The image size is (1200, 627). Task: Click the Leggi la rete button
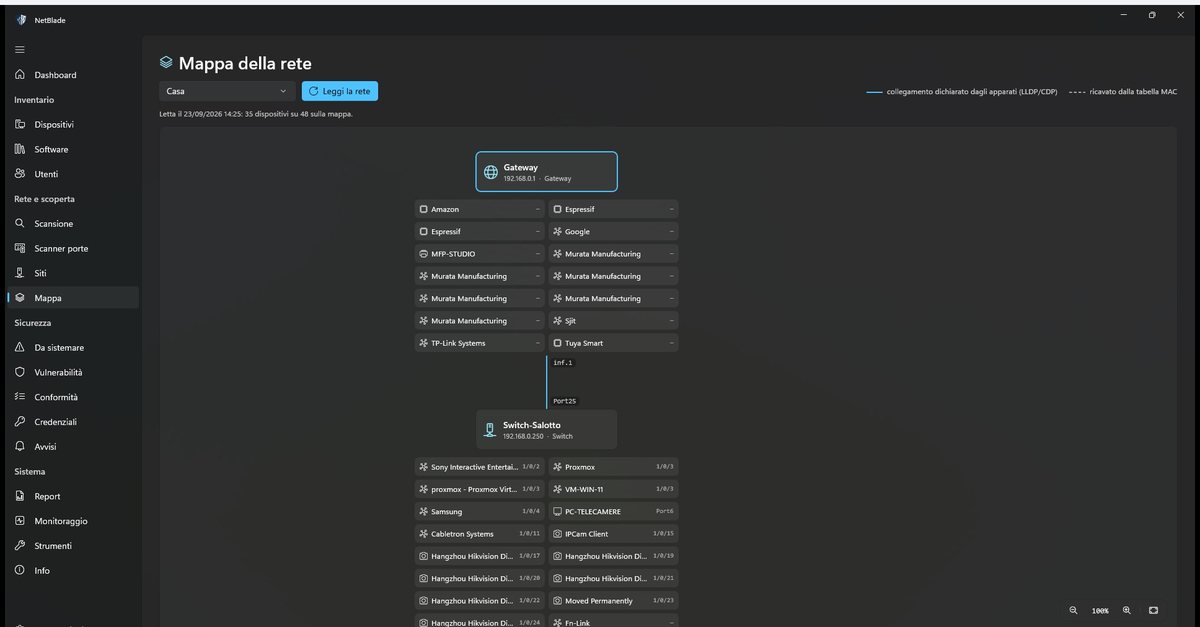(x=340, y=91)
